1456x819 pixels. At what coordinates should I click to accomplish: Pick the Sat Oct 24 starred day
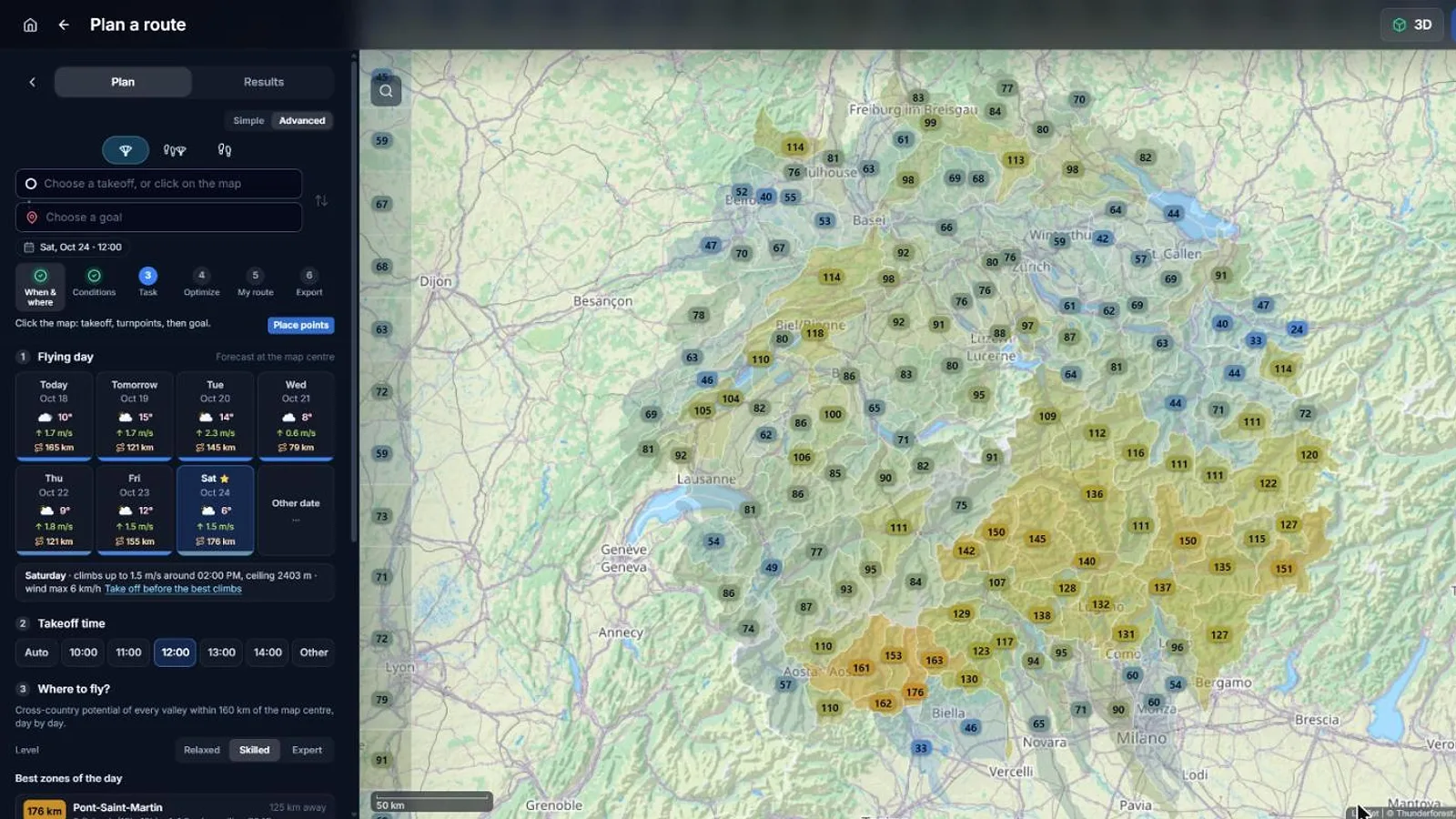(215, 510)
